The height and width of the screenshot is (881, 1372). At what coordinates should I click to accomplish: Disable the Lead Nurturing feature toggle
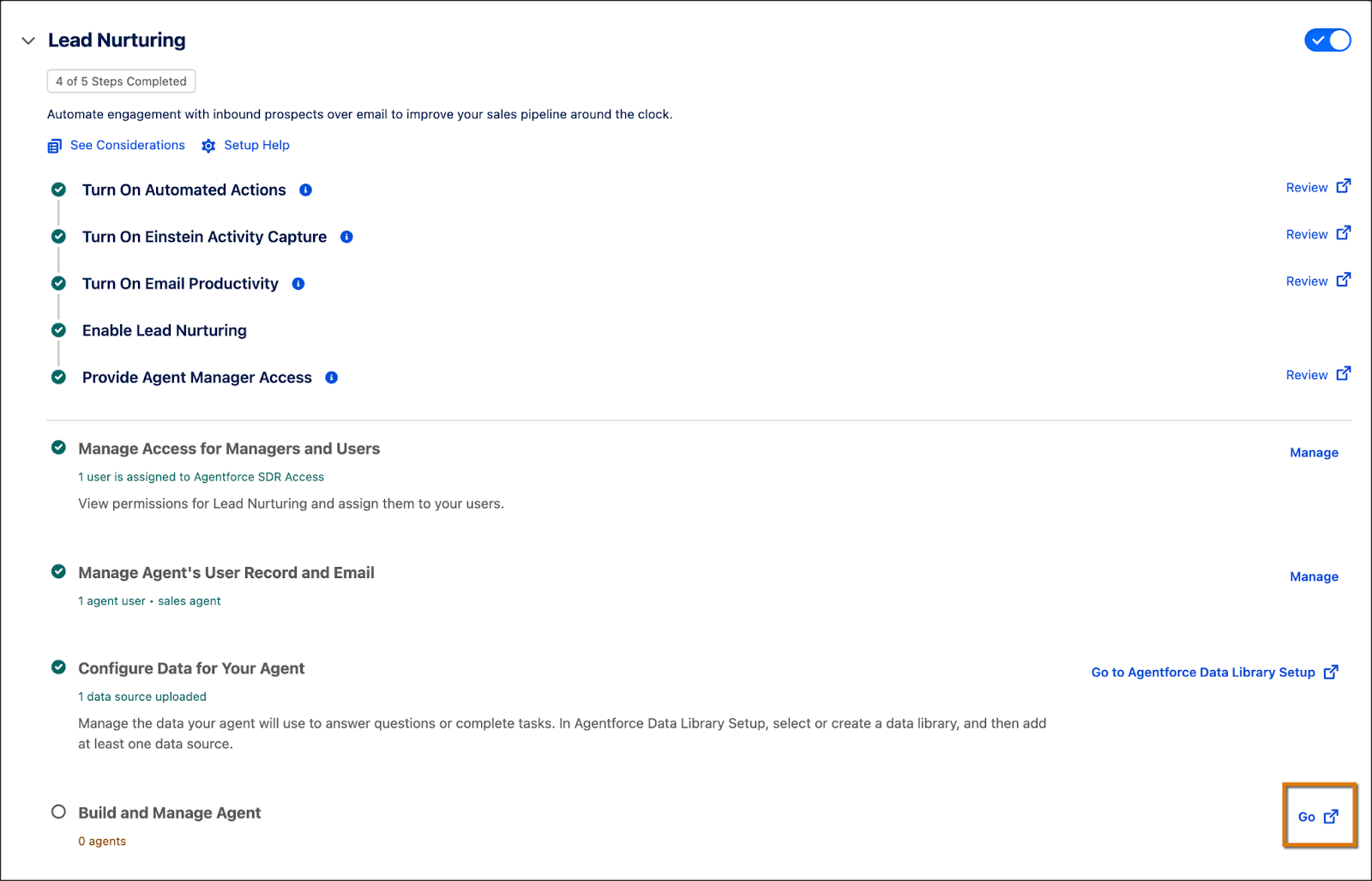pos(1327,39)
